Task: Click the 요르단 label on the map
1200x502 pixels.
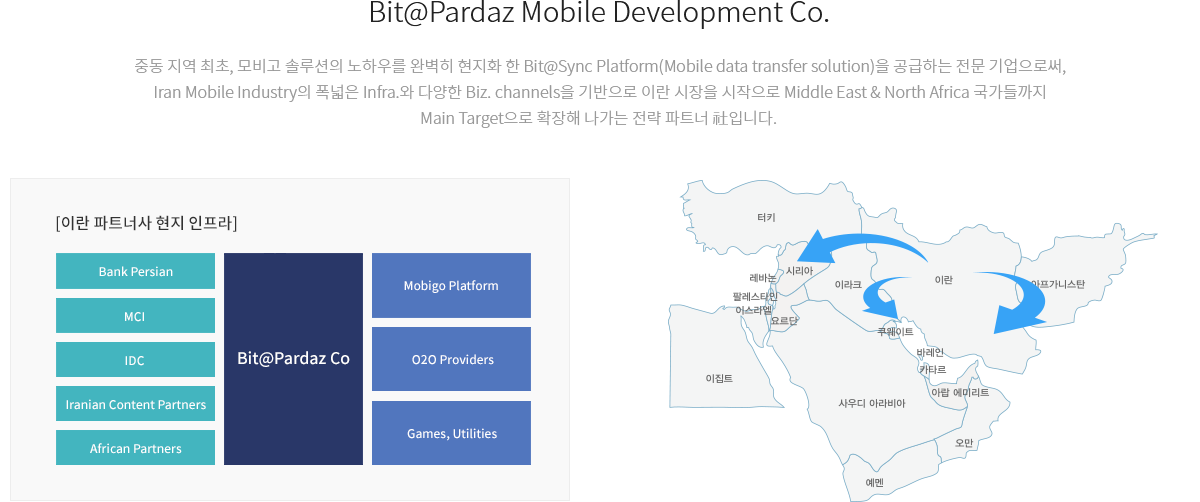Action: (784, 321)
